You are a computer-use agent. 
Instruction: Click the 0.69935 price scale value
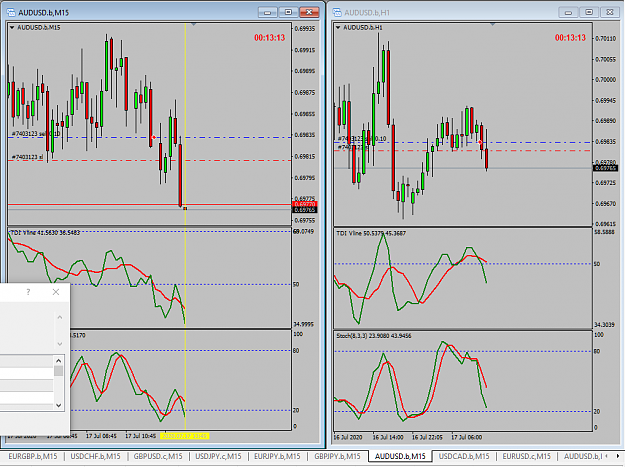pyautogui.click(x=305, y=29)
